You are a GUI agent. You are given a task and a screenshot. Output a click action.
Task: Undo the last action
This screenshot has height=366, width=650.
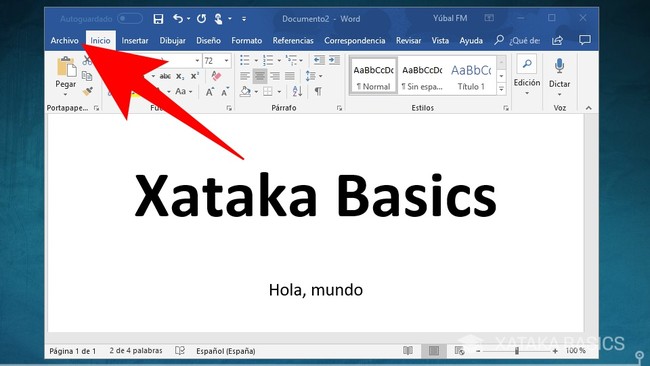(x=178, y=19)
